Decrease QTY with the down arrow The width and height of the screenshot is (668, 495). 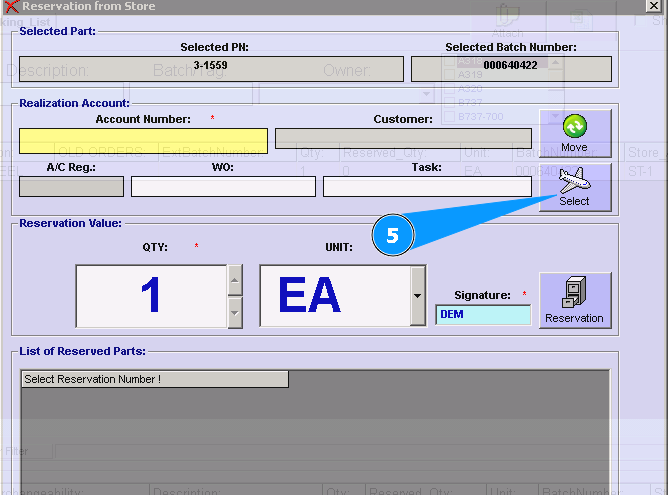click(x=235, y=312)
